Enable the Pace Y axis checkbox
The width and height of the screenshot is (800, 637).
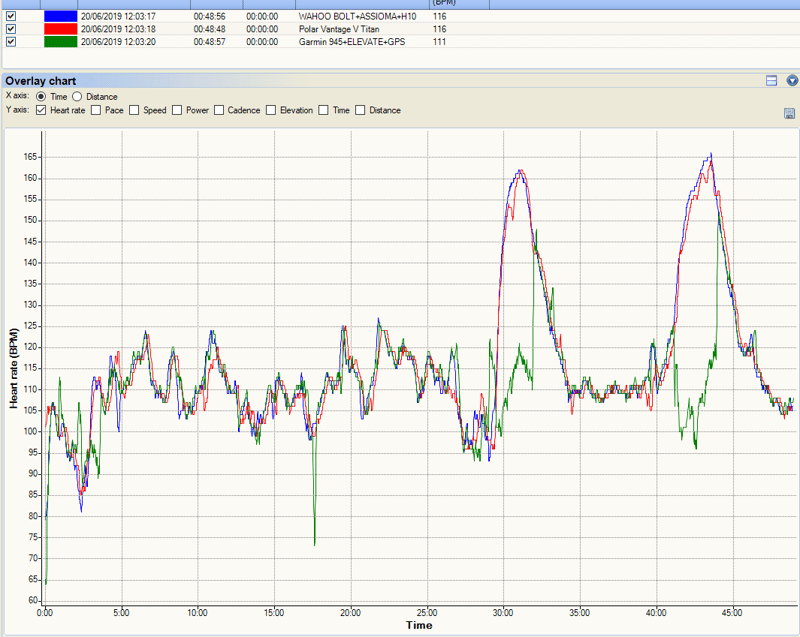tap(96, 110)
